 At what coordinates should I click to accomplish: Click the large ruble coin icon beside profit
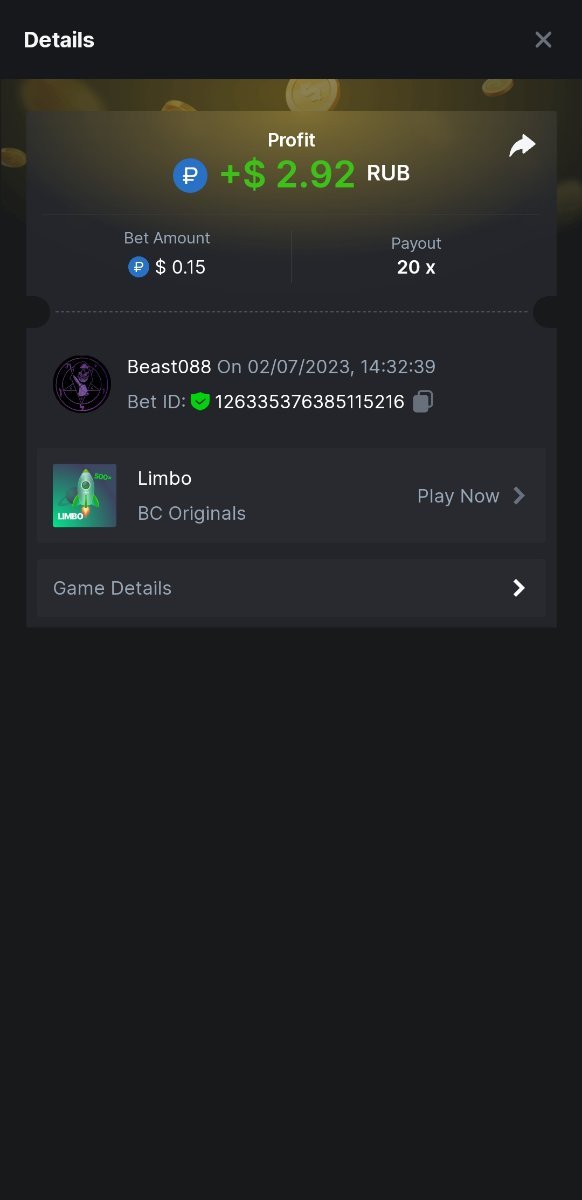[x=190, y=175]
